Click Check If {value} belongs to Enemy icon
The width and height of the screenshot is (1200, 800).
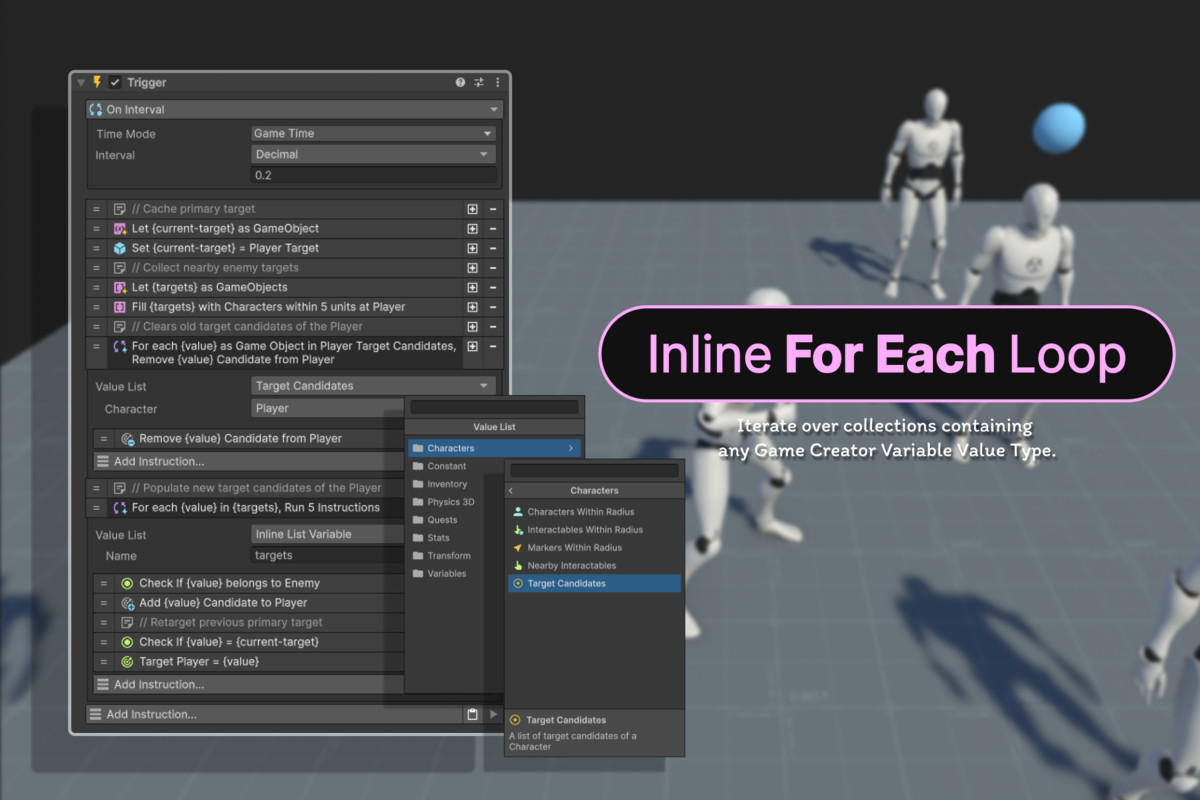coord(127,583)
